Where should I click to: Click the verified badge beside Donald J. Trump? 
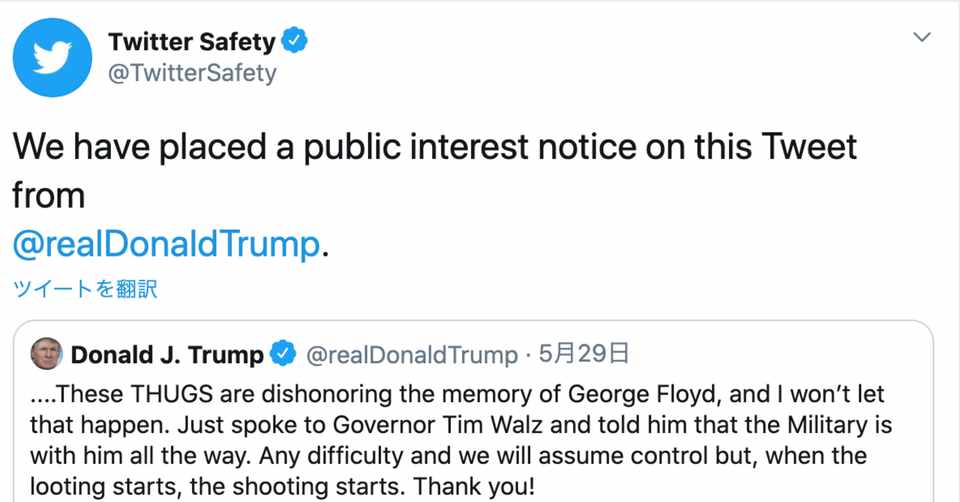(x=285, y=354)
